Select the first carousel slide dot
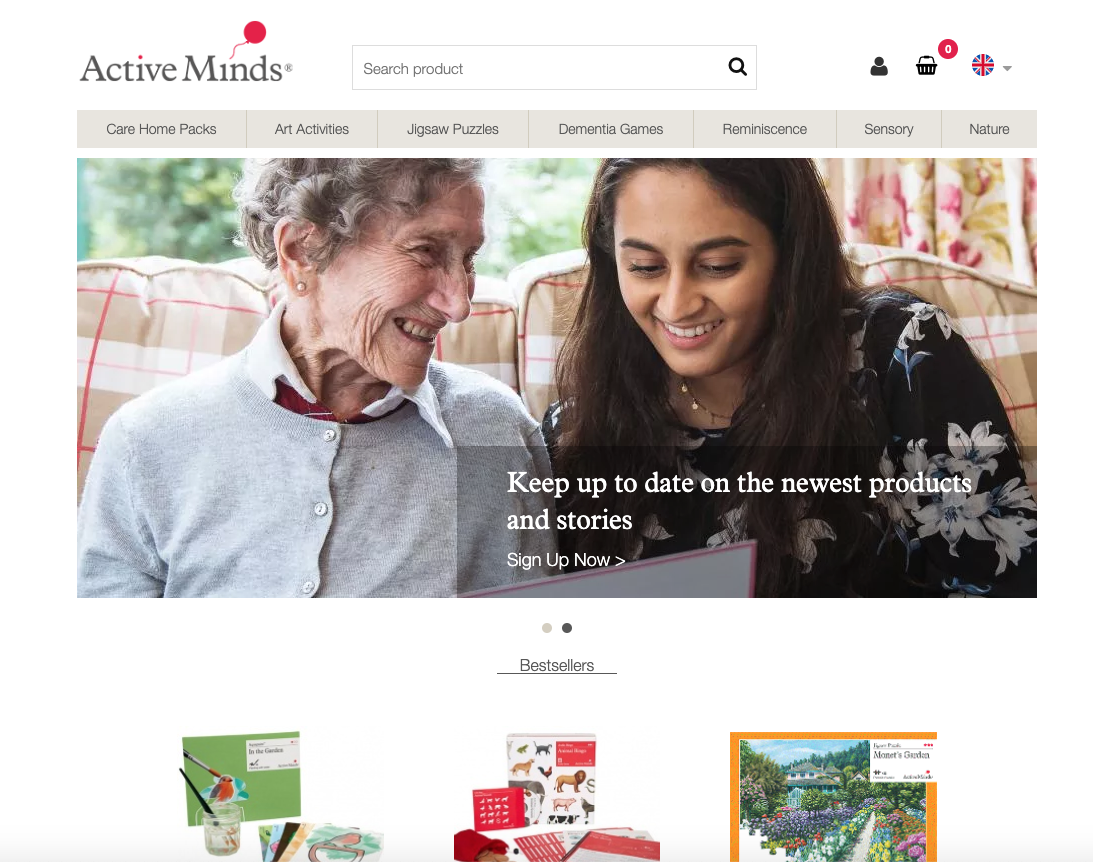1093x862 pixels. [x=547, y=628]
